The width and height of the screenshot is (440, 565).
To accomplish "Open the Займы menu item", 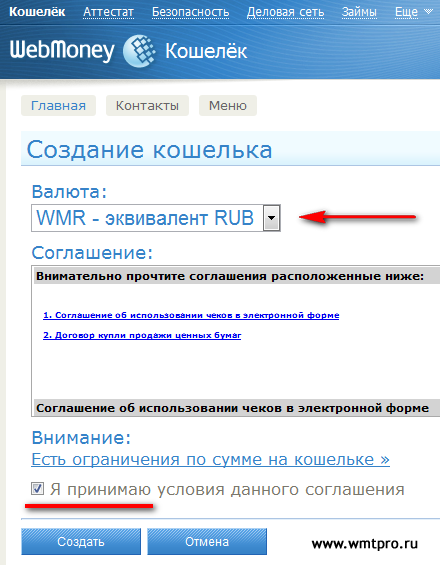I will coord(359,12).
